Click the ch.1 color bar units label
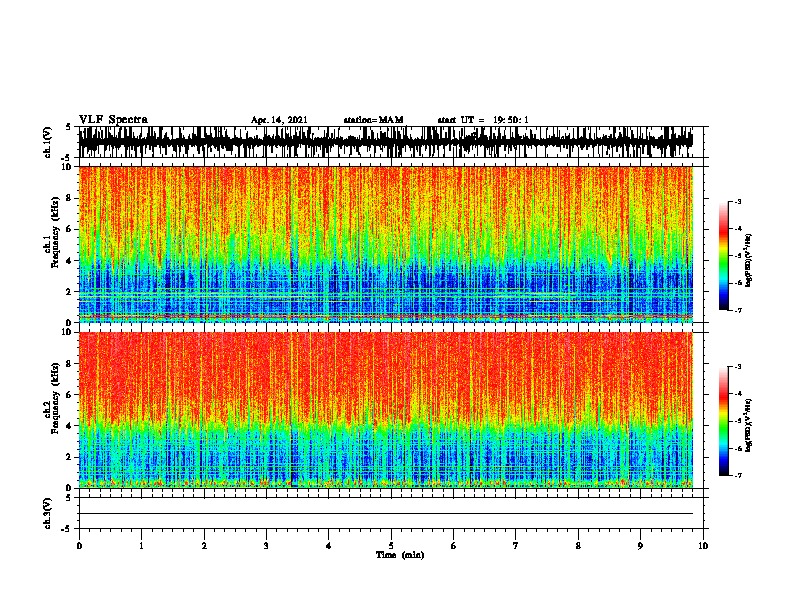Image resolution: width=792 pixels, height=612 pixels. coord(749,260)
